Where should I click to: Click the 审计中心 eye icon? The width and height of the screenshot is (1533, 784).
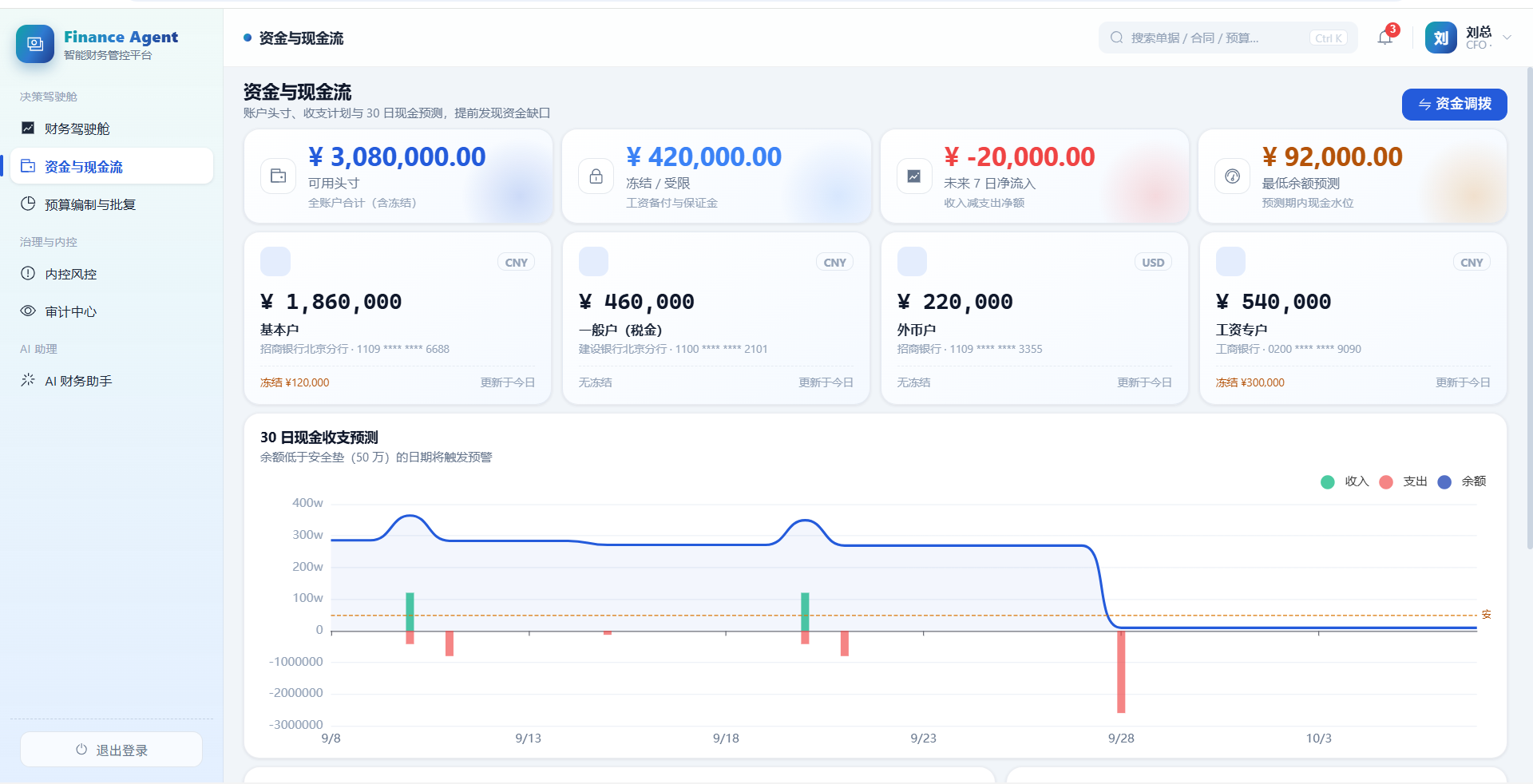(x=28, y=311)
